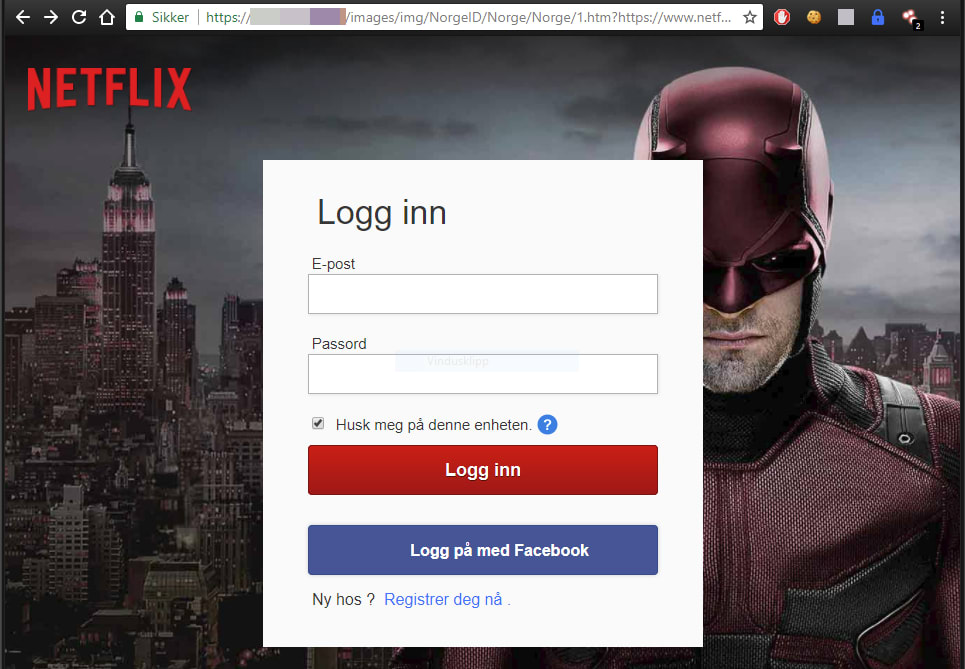965x669 pixels.
Task: Go to the browser home page
Action: click(107, 17)
